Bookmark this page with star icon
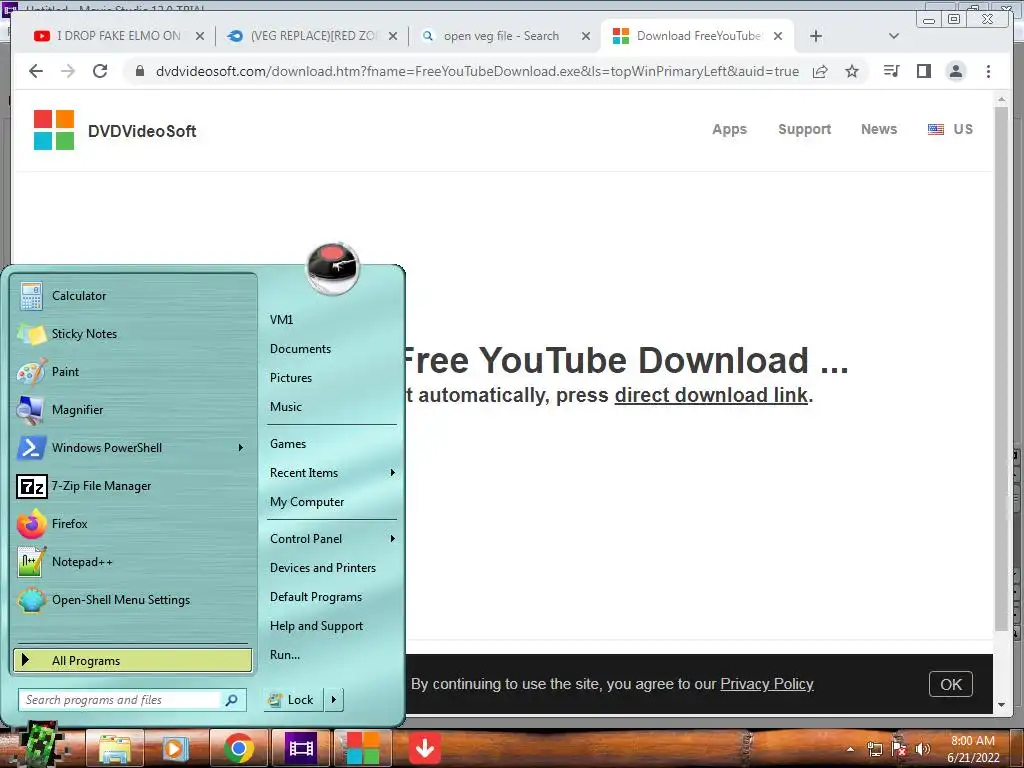Image resolution: width=1024 pixels, height=768 pixels. tap(852, 71)
